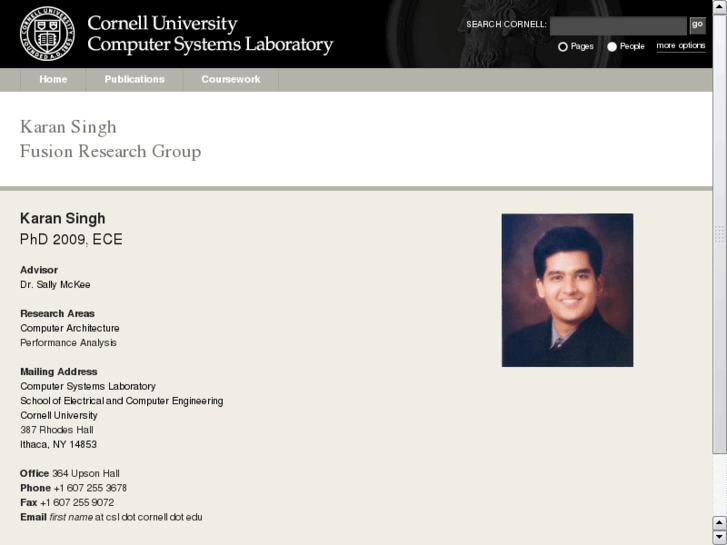Click the Cornell University mailing address line
The image size is (727, 545).
pos(59,416)
